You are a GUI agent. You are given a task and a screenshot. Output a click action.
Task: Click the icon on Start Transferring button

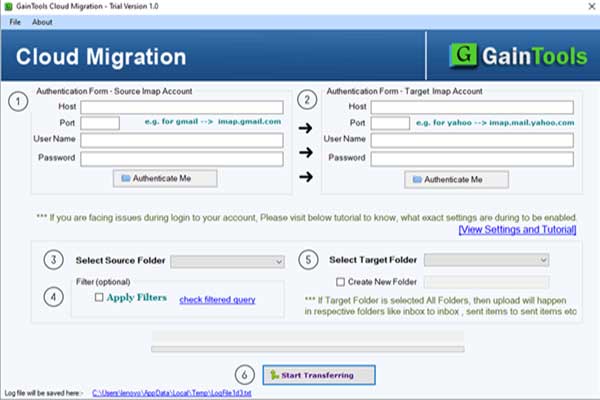[274, 375]
